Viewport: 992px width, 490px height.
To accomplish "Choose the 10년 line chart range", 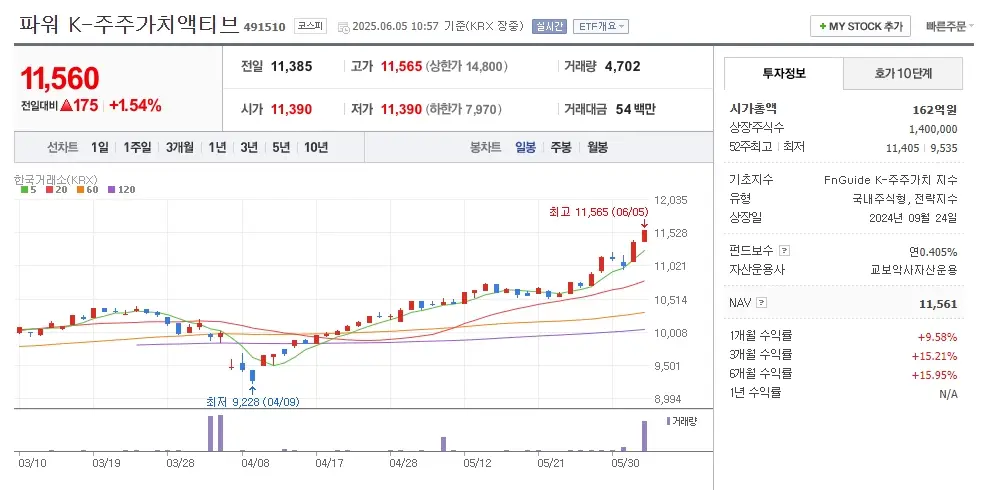I will click(x=315, y=147).
